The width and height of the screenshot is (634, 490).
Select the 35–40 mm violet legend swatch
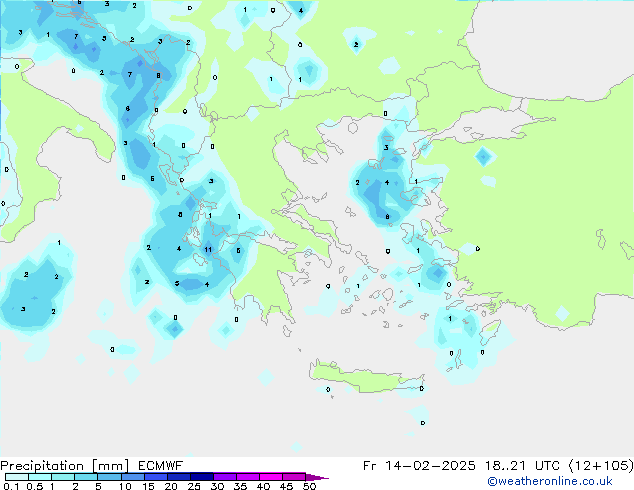click(x=248, y=477)
